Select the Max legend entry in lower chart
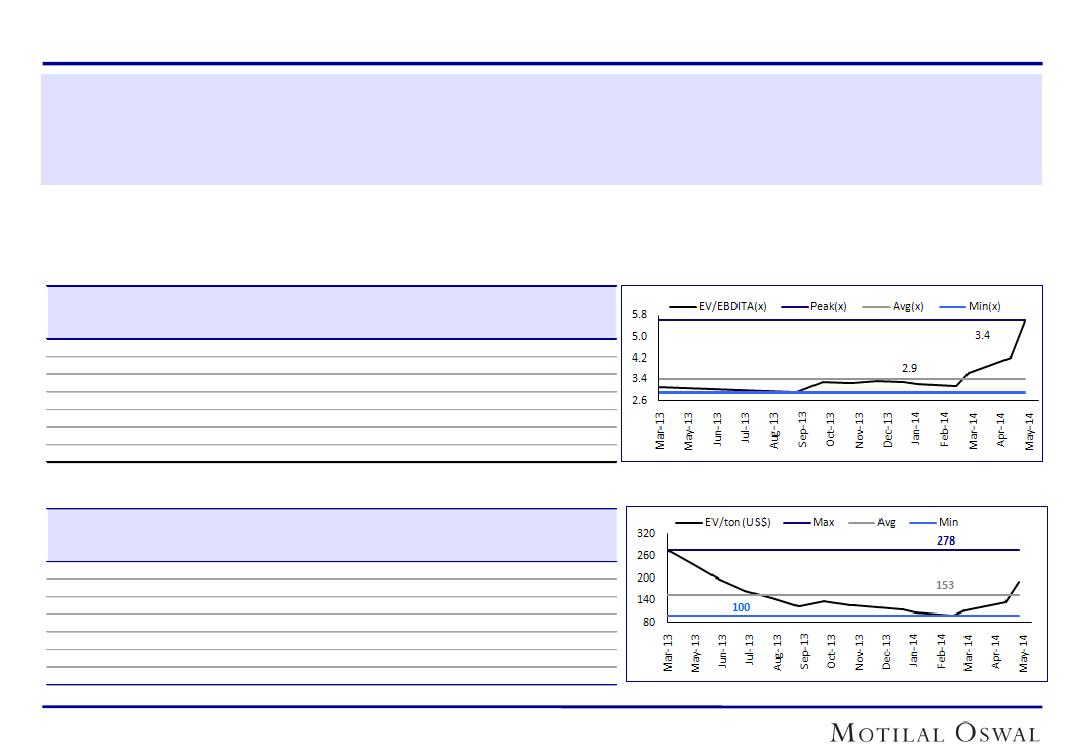Viewport: 1083px width, 750px height. (x=823, y=522)
